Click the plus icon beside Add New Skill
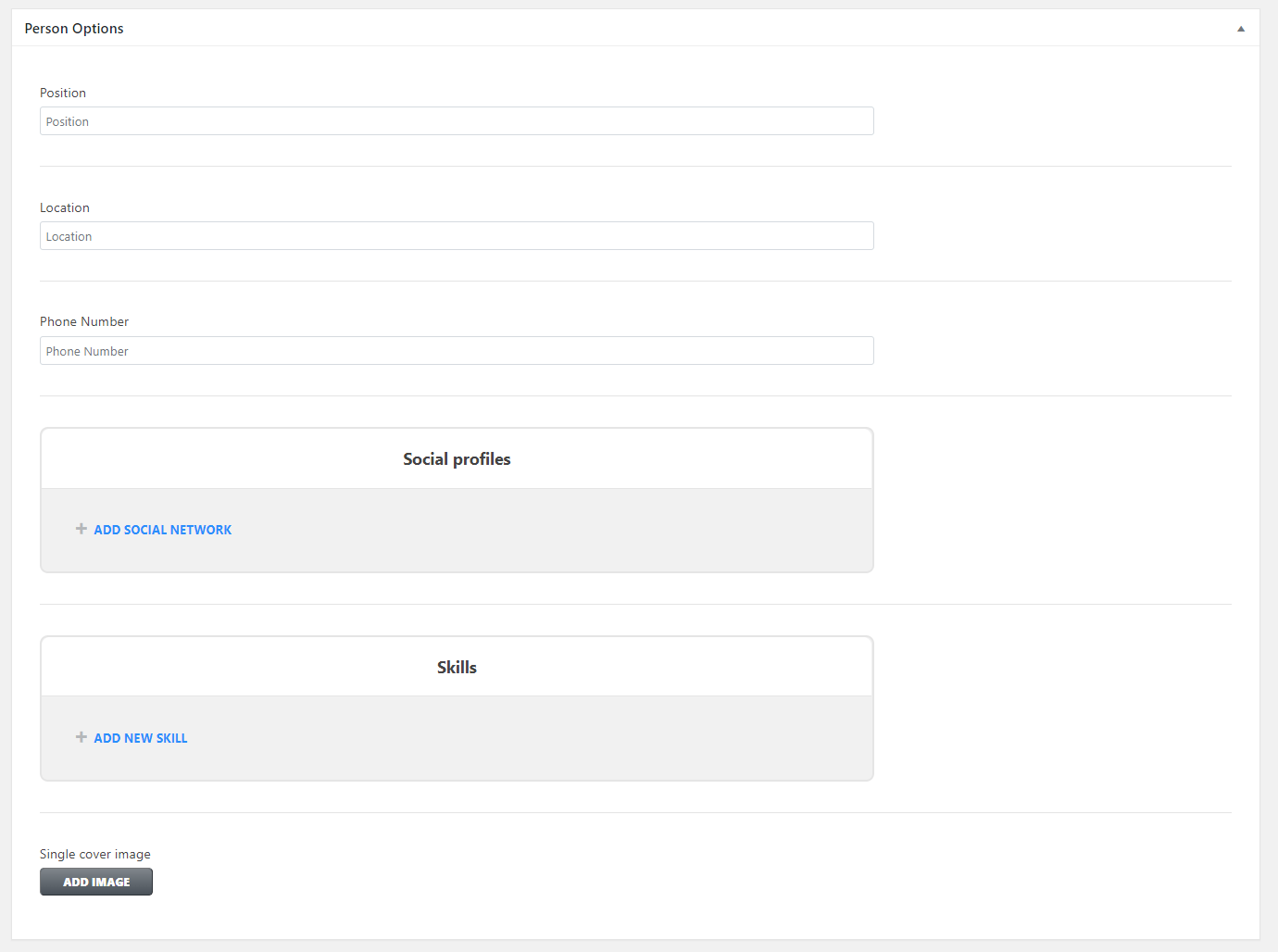 81,737
